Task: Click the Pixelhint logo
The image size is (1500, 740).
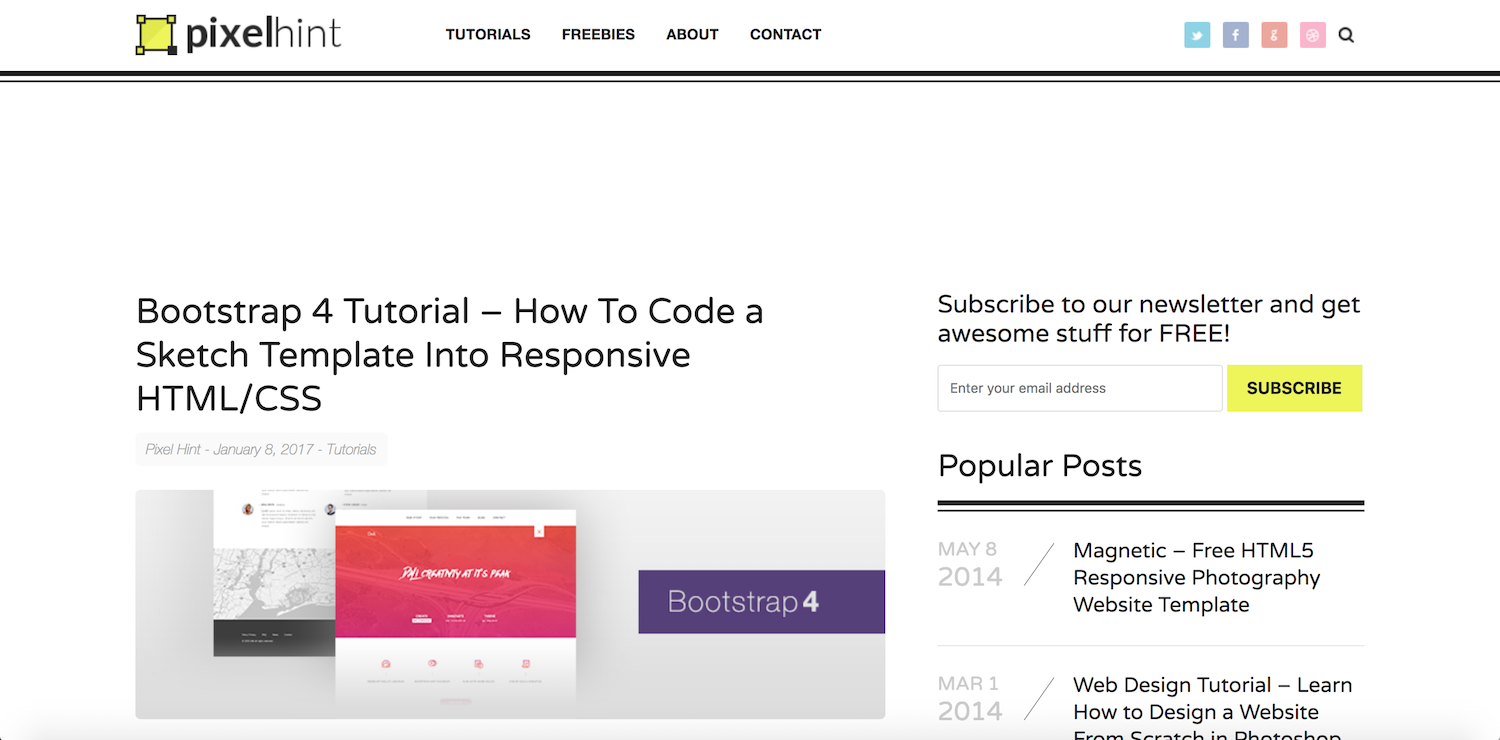Action: pos(238,34)
